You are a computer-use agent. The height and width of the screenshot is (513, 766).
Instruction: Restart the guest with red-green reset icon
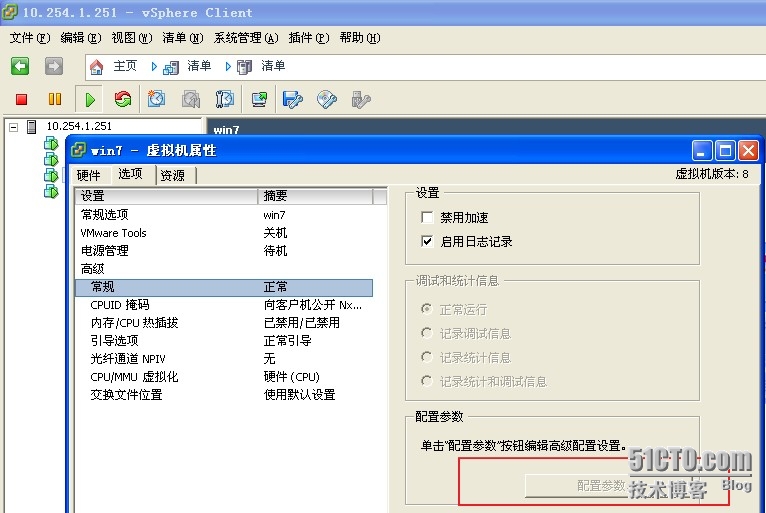click(123, 99)
